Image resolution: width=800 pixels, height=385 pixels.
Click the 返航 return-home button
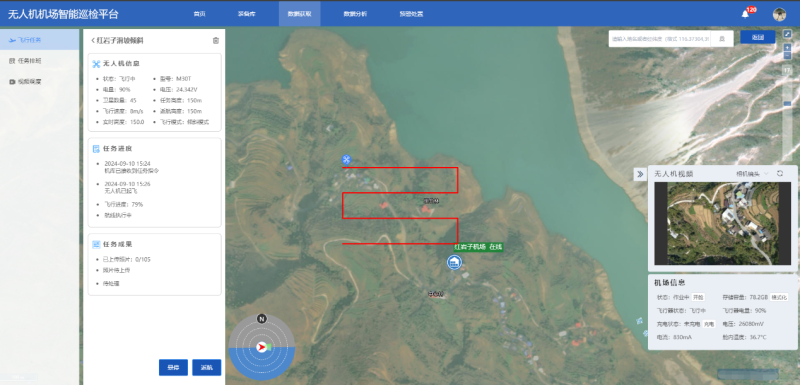pos(207,367)
